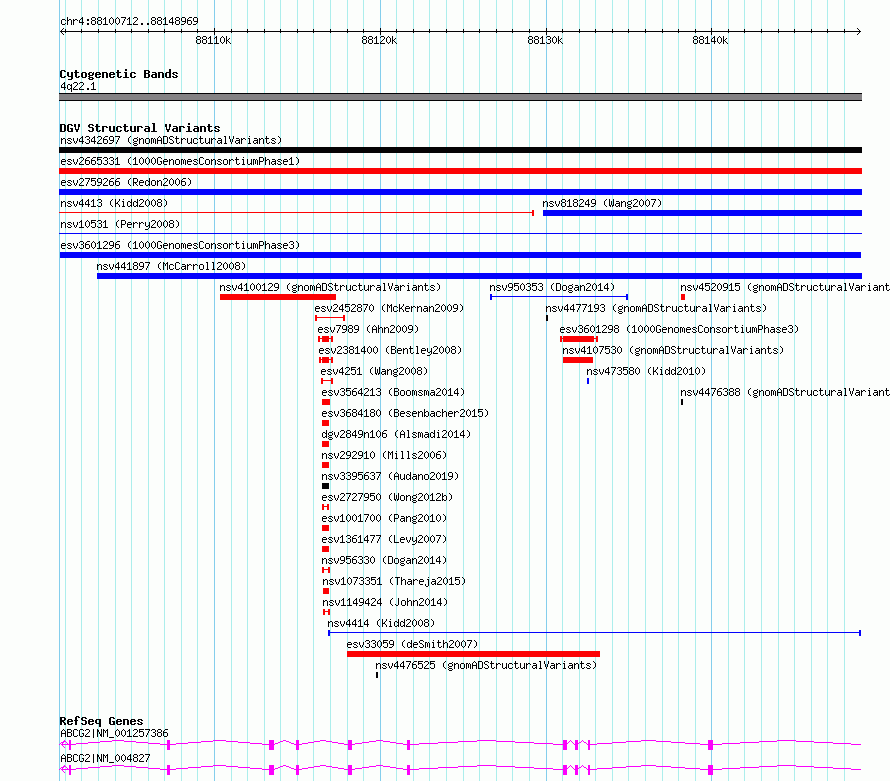Click the esv33059 (deSmith2007) label
The image size is (890, 781).
point(412,644)
